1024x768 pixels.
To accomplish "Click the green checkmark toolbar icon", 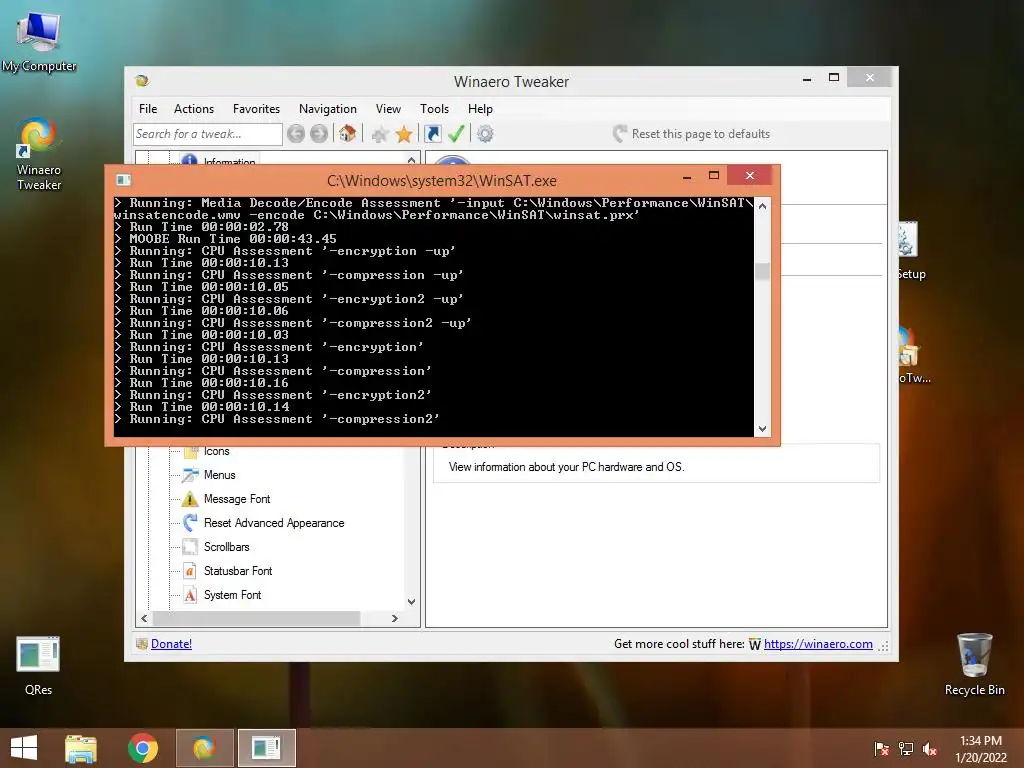I will (x=456, y=134).
